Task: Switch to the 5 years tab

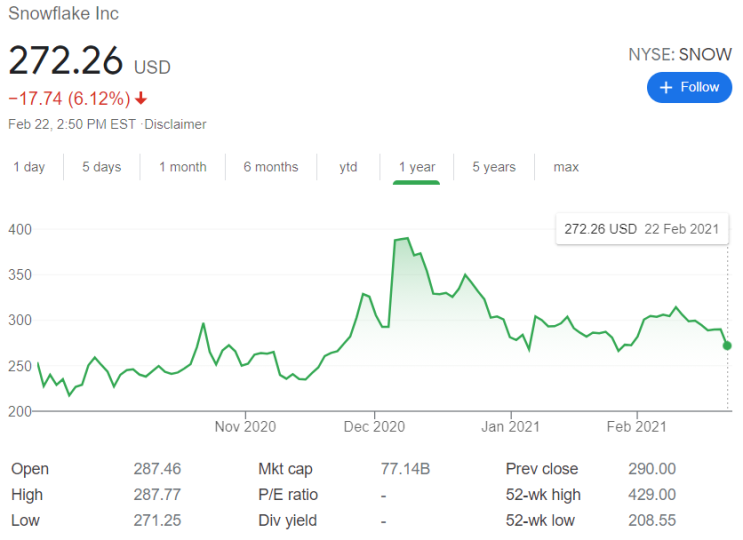Action: pyautogui.click(x=494, y=167)
